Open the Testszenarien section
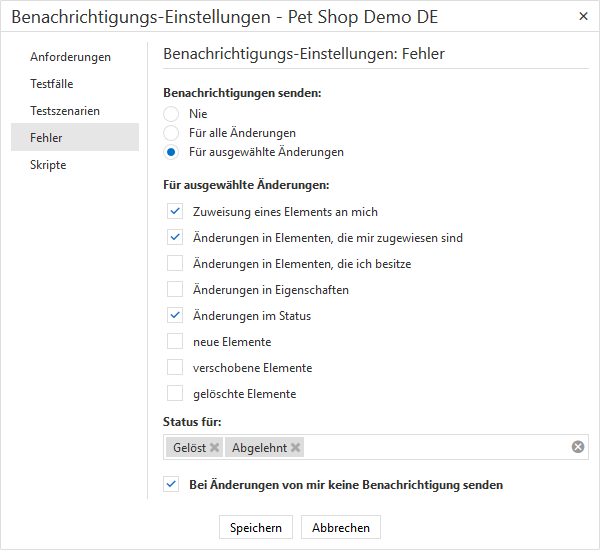 [x=65, y=111]
